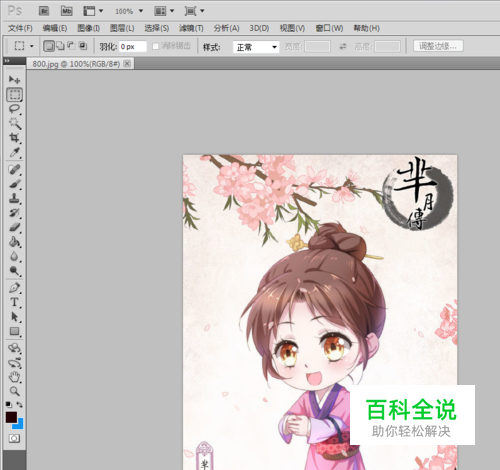Swap foreground and background colors

(x=20, y=405)
